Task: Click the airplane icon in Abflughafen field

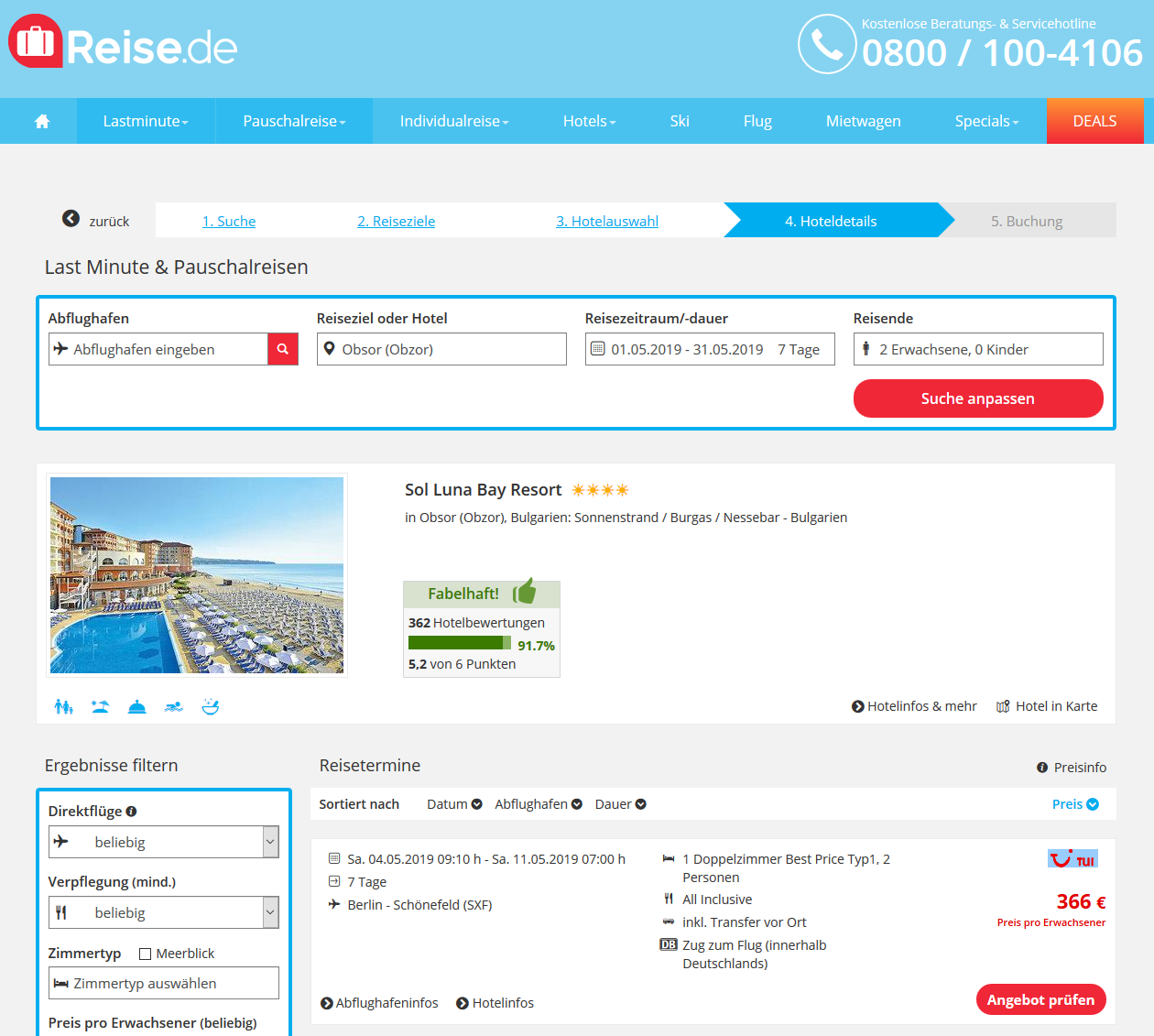Action: (61, 348)
